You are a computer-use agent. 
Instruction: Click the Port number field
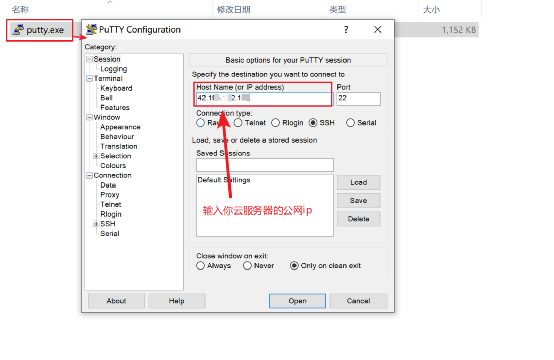(358, 98)
